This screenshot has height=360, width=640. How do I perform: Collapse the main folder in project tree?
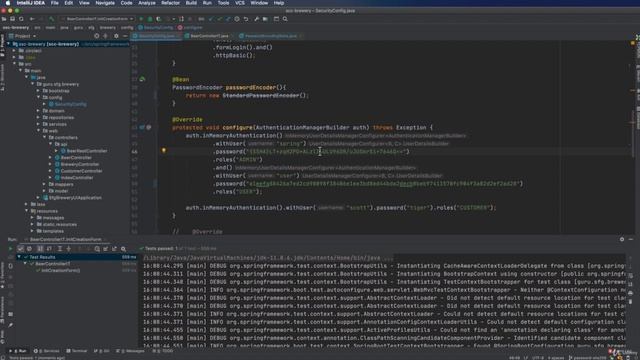click(x=20, y=70)
